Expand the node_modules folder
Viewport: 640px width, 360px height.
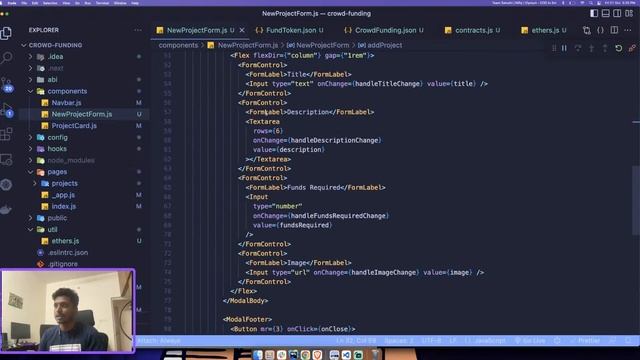click(71, 160)
